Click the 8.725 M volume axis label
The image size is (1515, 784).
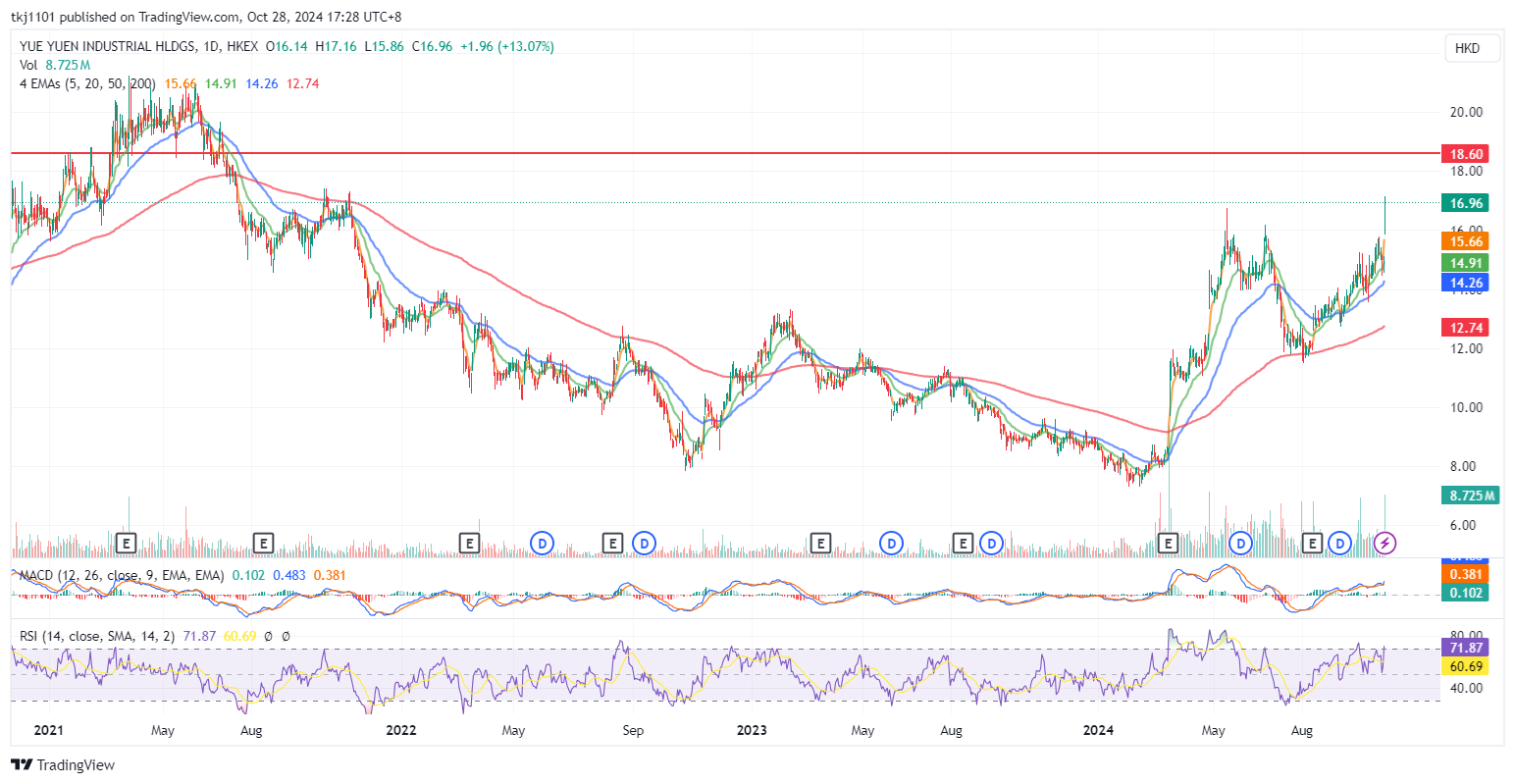coord(1470,496)
